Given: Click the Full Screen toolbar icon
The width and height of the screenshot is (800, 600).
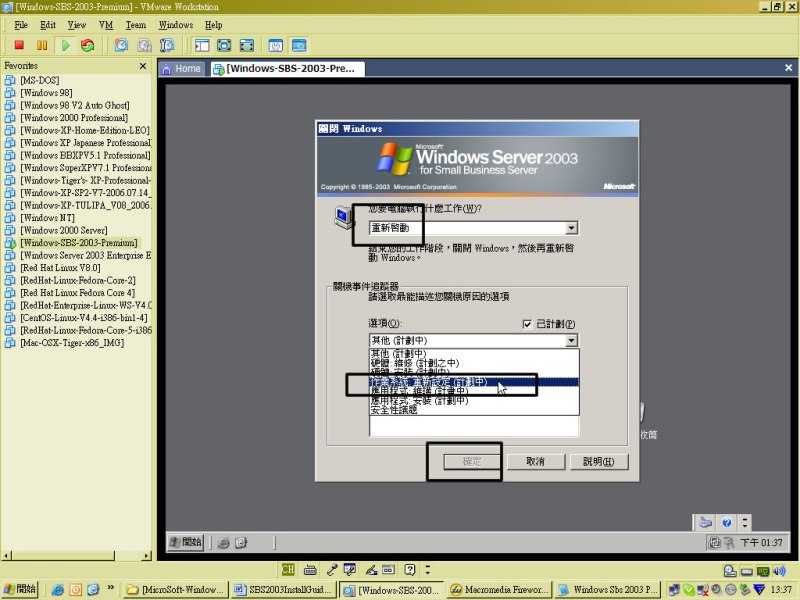Looking at the screenshot, I should coord(224,45).
